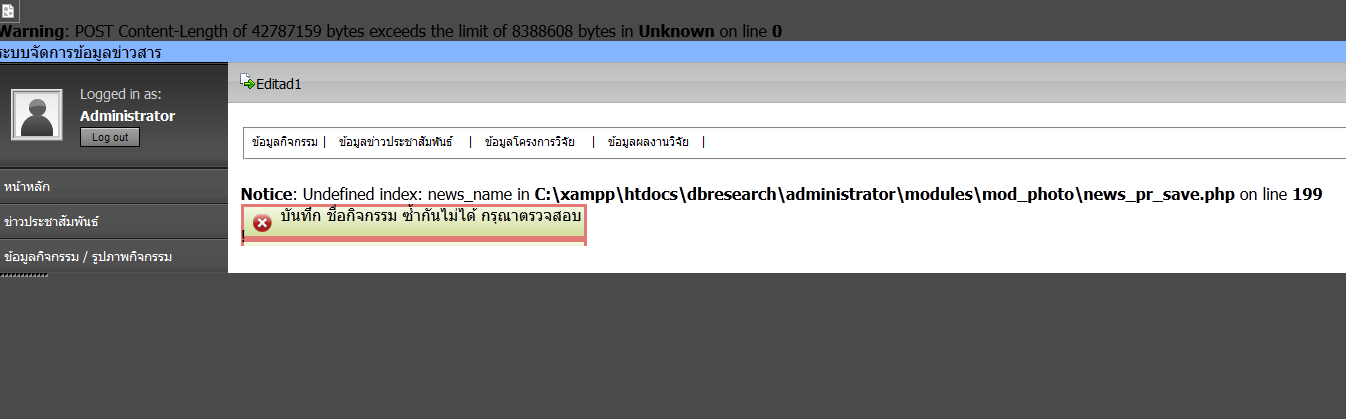
Task: Click the red error X icon
Action: pos(262,223)
